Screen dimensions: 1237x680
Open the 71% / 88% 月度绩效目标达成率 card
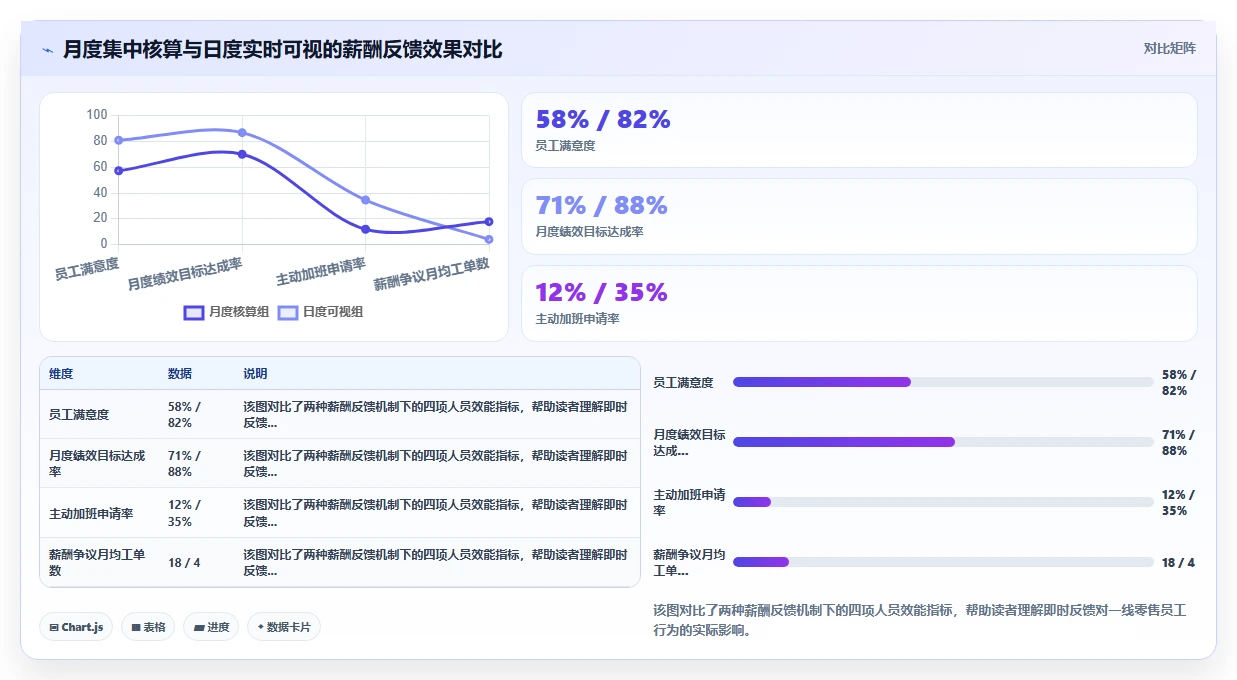[859, 217]
